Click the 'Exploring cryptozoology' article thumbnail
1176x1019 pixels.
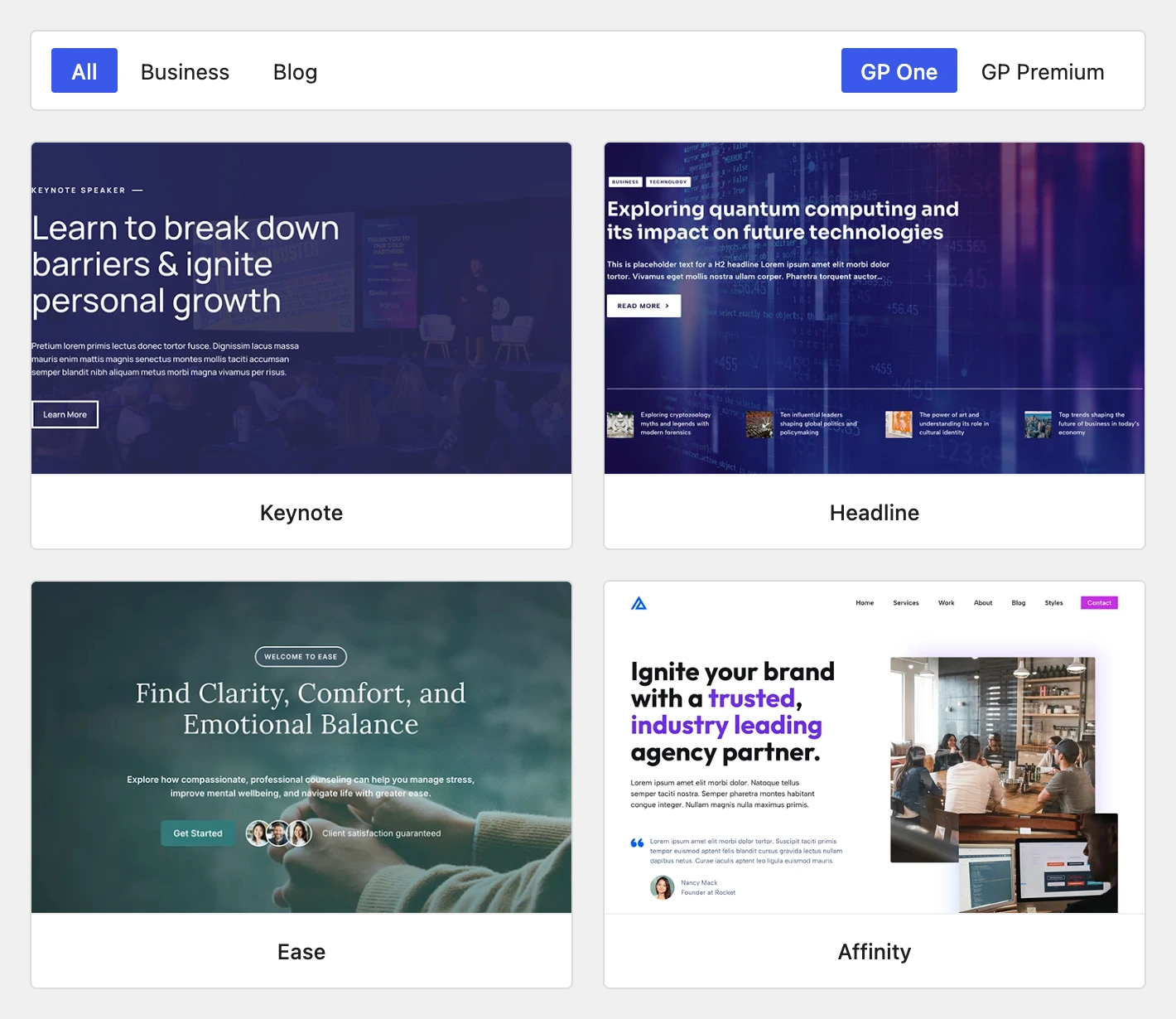(620, 424)
